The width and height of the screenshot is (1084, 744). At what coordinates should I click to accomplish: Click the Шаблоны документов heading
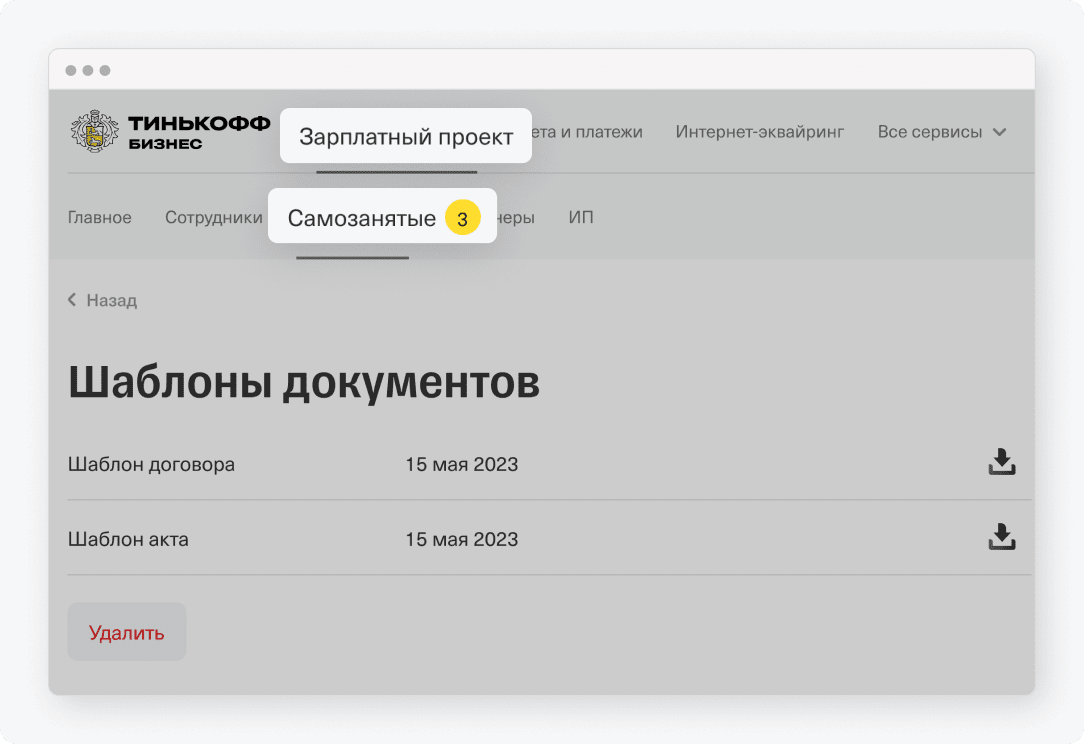point(303,382)
